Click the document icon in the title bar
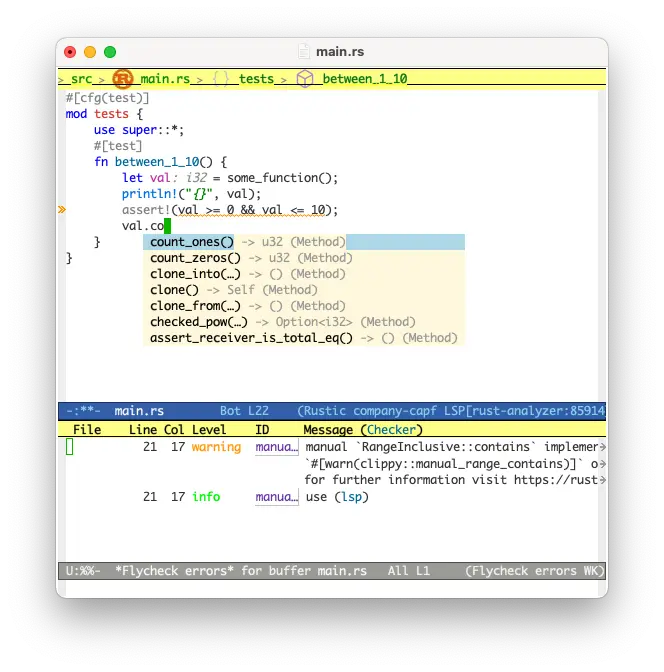The image size is (664, 672). (304, 51)
